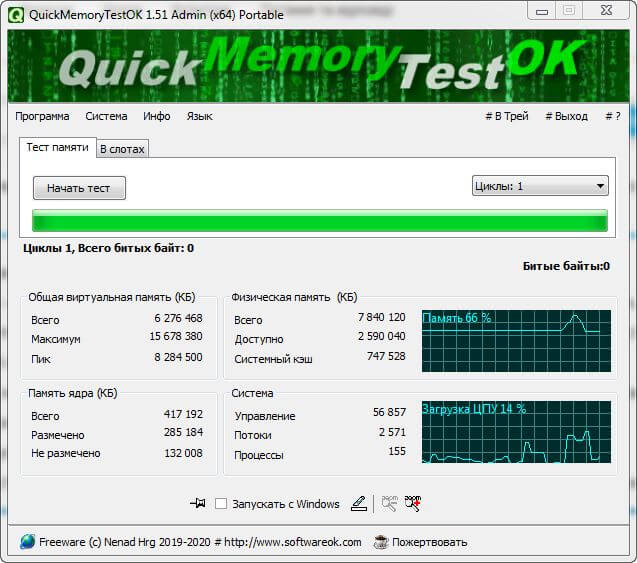
Task: Click the # ? help item
Action: [x=613, y=116]
